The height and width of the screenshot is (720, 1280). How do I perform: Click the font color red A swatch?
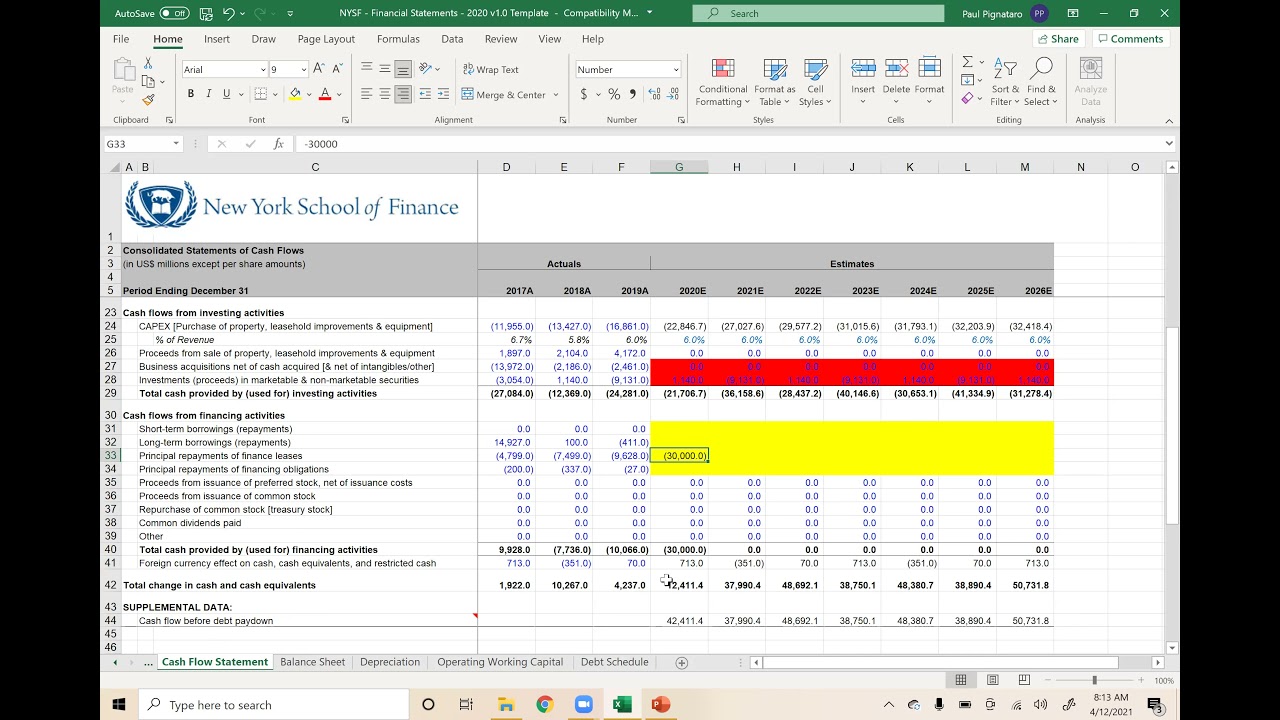pyautogui.click(x=324, y=94)
